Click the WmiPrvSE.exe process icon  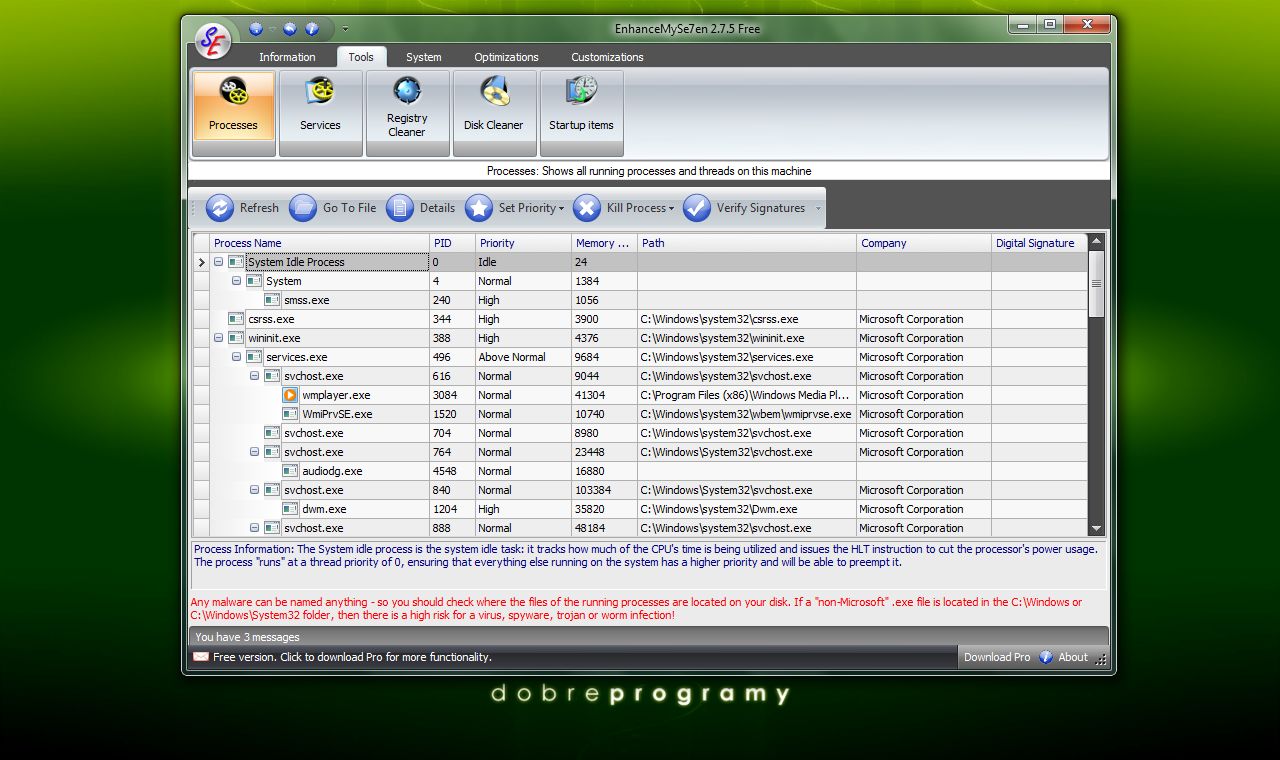click(x=290, y=414)
